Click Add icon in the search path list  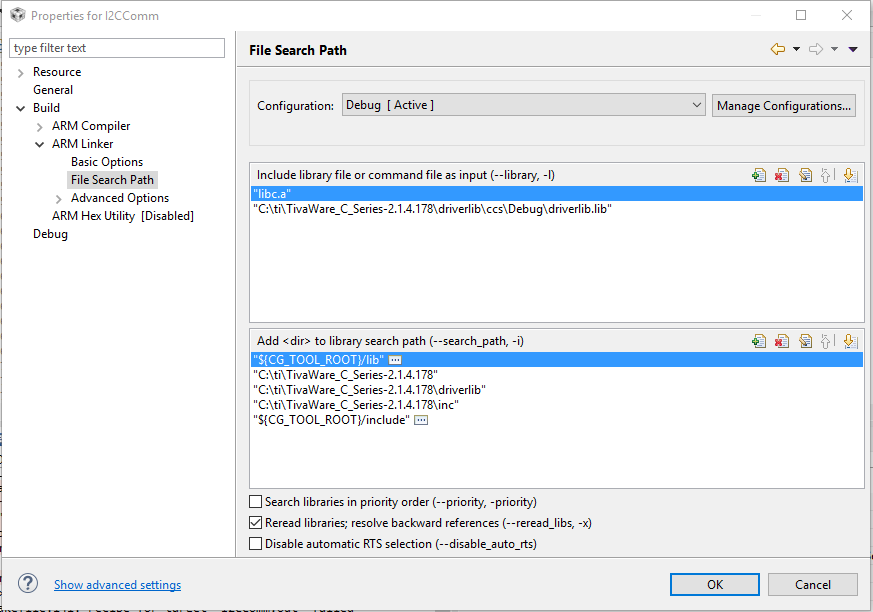coord(759,341)
